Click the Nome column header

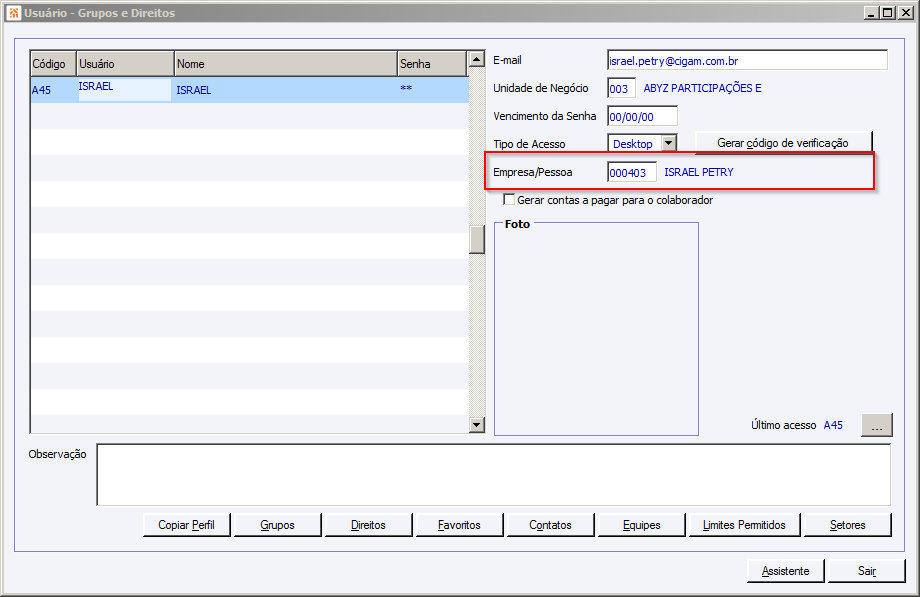(x=286, y=63)
